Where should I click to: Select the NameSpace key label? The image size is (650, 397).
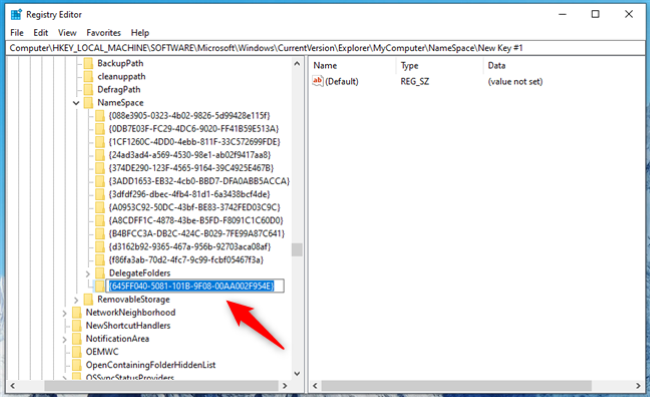(120, 103)
